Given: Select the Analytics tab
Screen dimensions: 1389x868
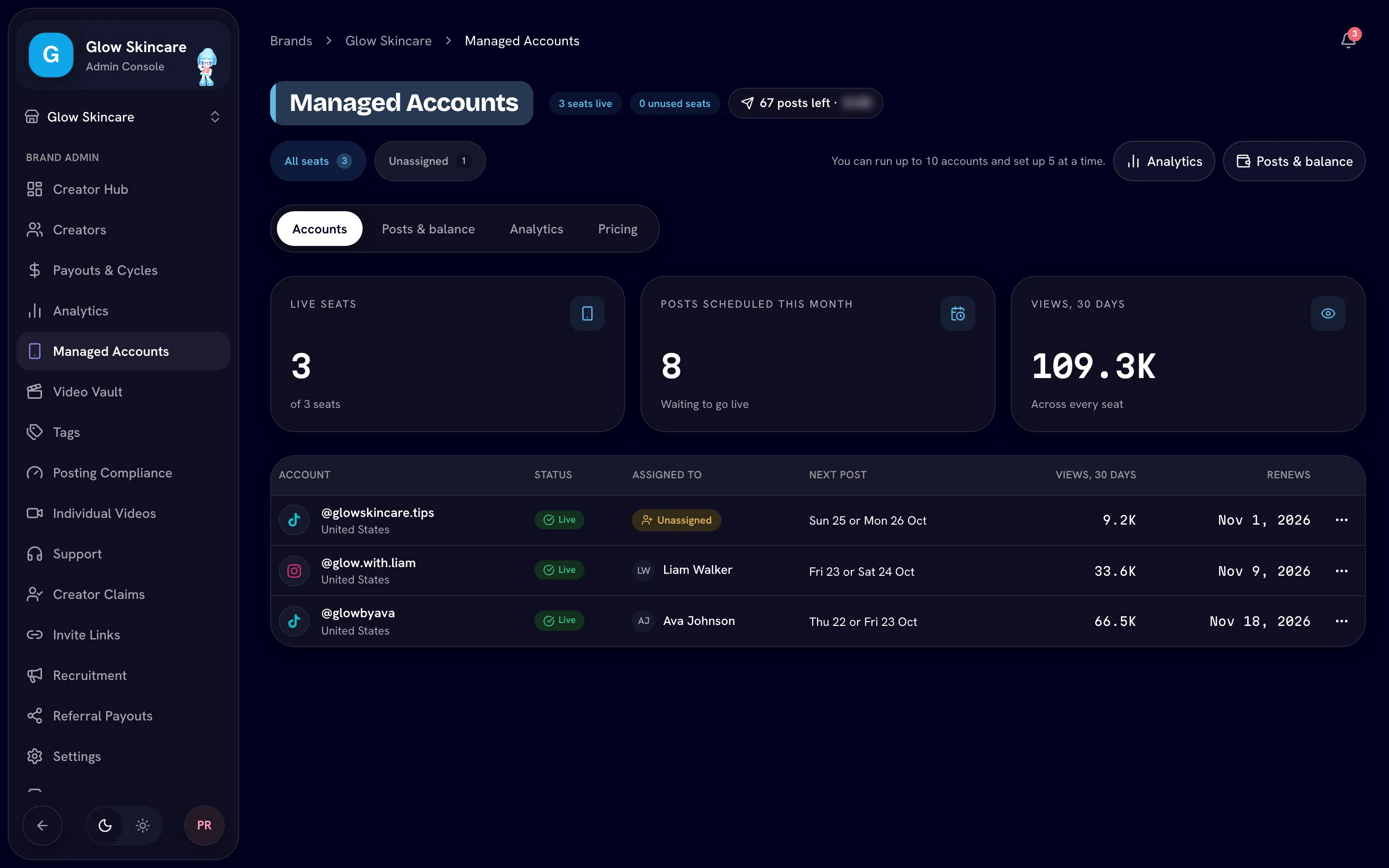Looking at the screenshot, I should [536, 229].
